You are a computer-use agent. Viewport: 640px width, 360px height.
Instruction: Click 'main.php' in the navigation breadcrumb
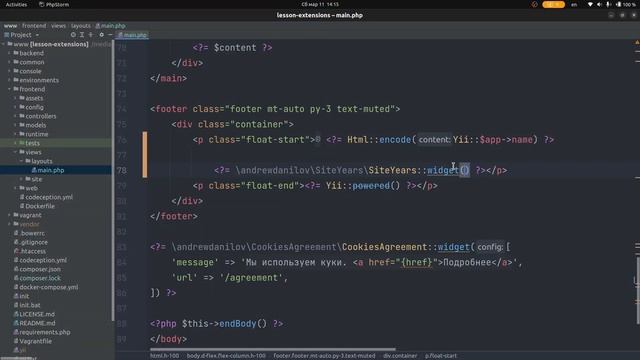110,26
